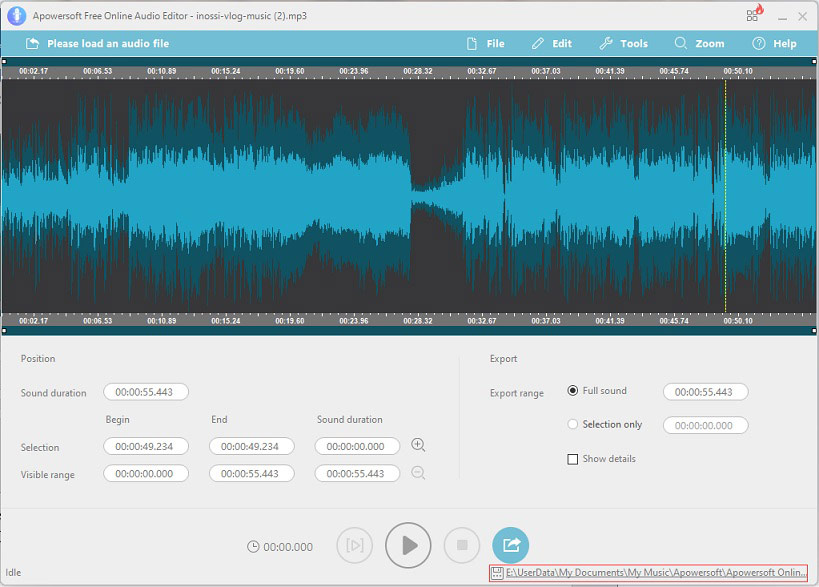Click 00:41.39 on the bottom time ruler

(x=610, y=321)
